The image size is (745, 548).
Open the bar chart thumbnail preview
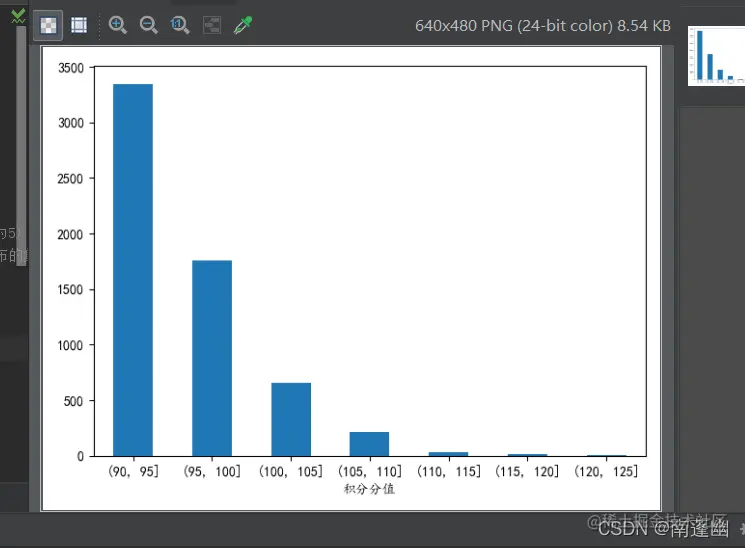[716, 56]
